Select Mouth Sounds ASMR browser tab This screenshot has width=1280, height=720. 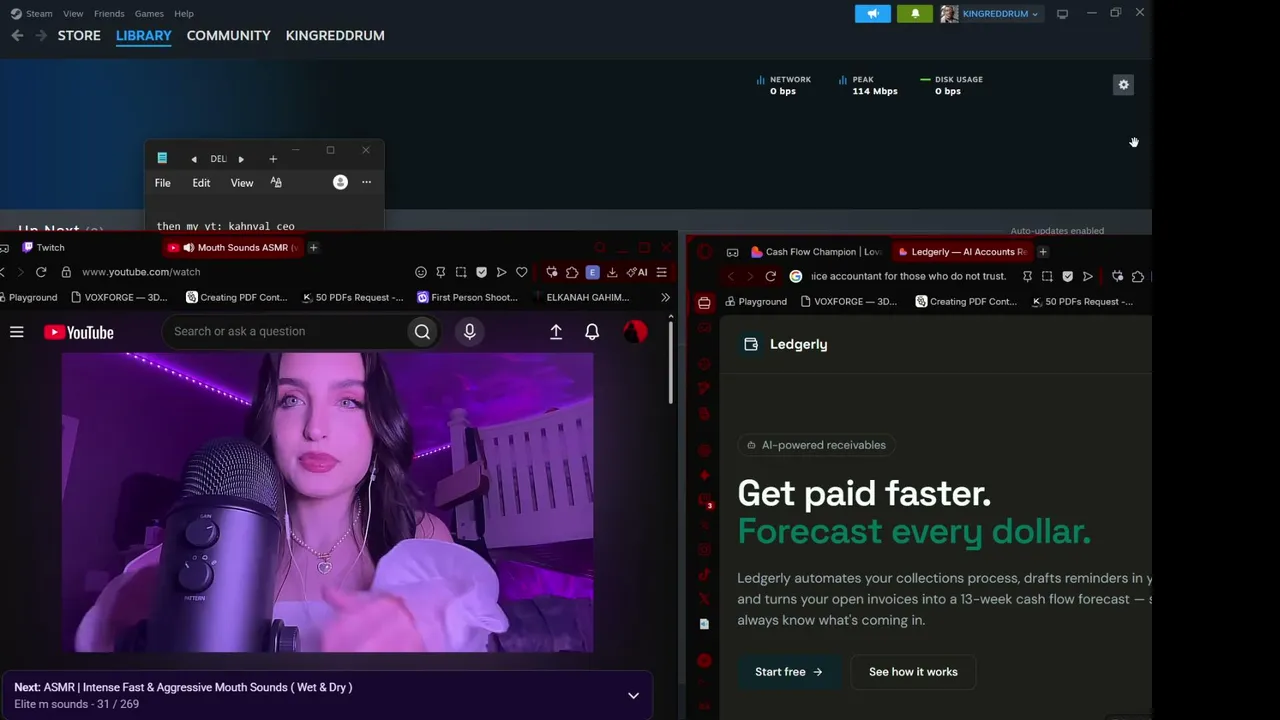pos(232,248)
